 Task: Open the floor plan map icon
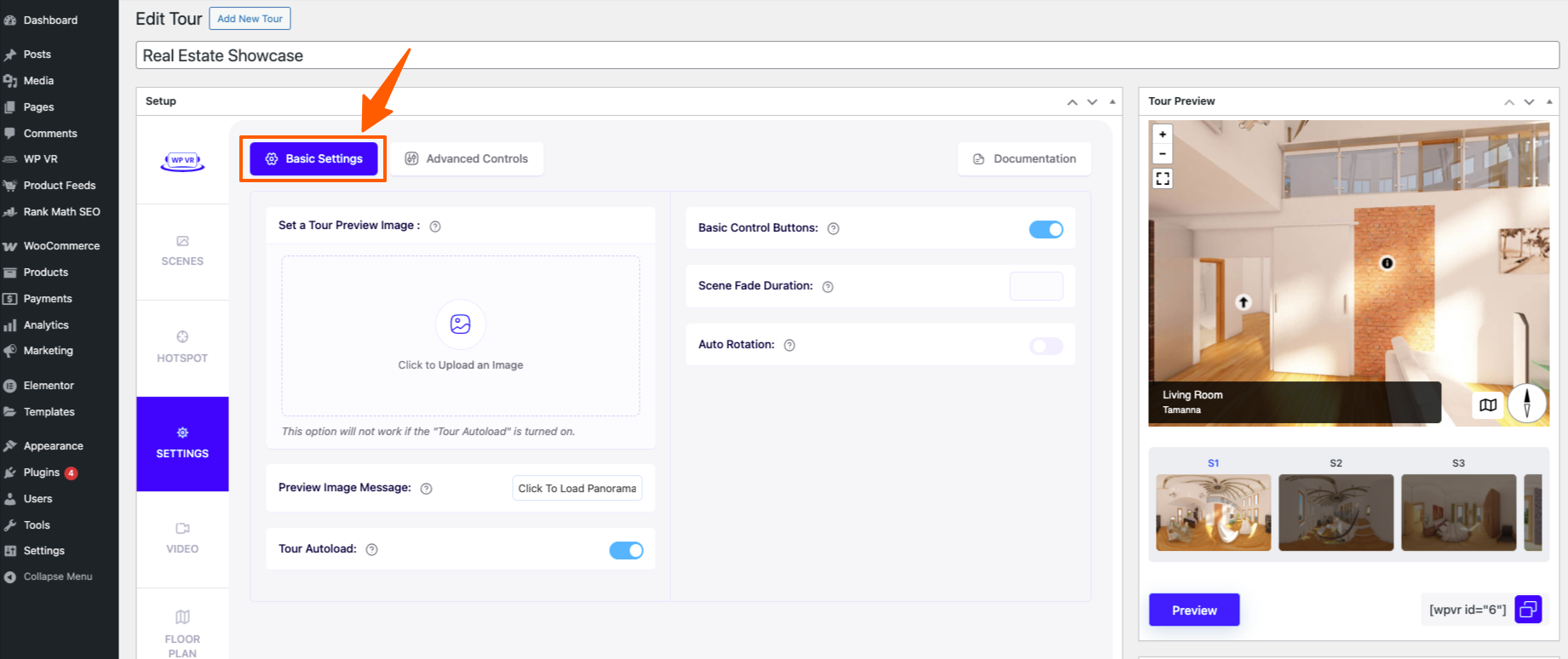click(x=1488, y=405)
